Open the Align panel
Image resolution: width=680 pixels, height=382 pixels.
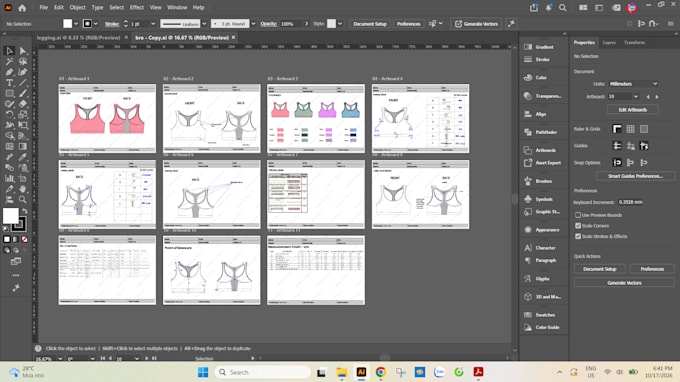(x=536, y=114)
